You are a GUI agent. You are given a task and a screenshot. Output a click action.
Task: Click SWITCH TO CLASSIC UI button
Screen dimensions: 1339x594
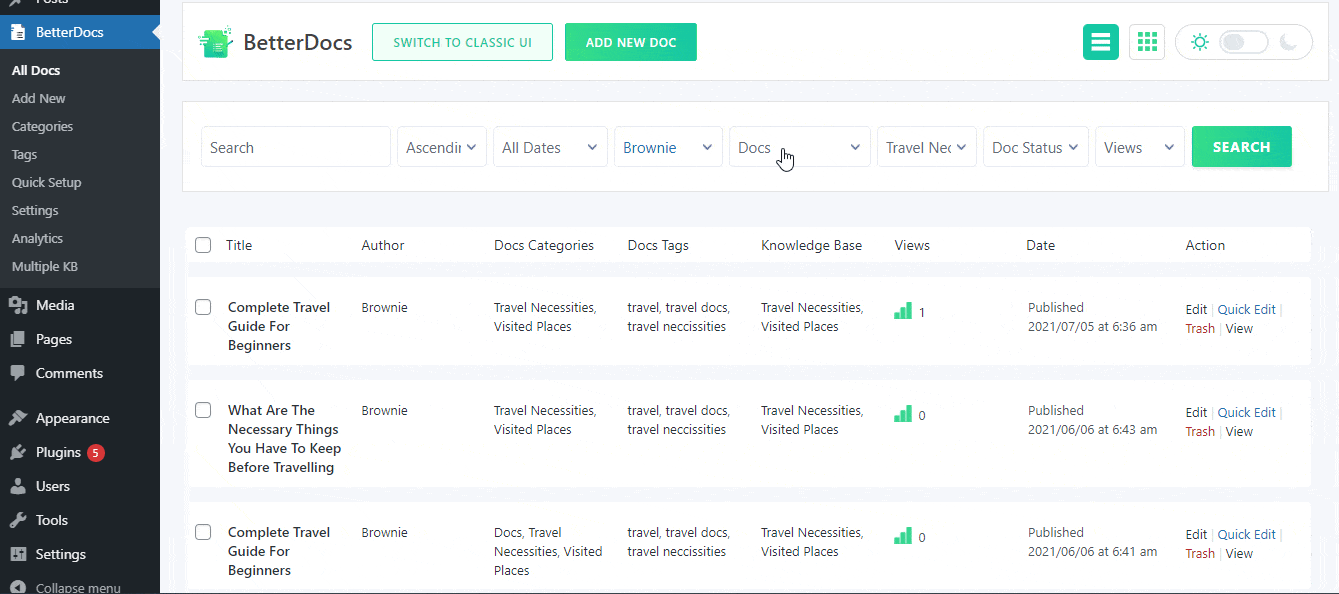(462, 42)
